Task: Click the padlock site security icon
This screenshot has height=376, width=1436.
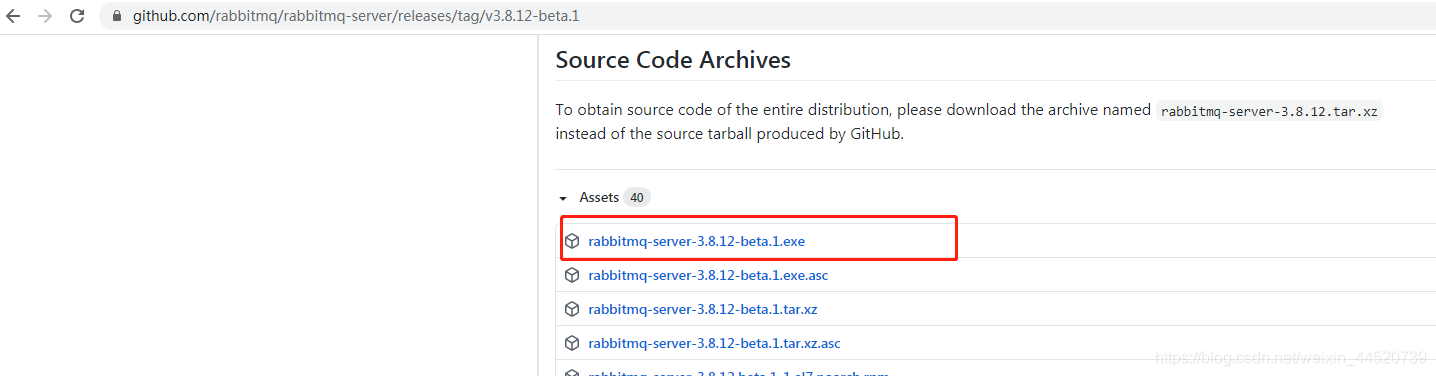Action: 117,17
